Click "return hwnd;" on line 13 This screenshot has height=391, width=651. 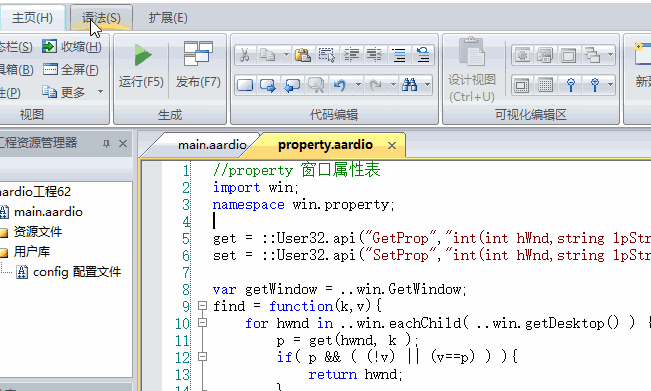tap(355, 374)
